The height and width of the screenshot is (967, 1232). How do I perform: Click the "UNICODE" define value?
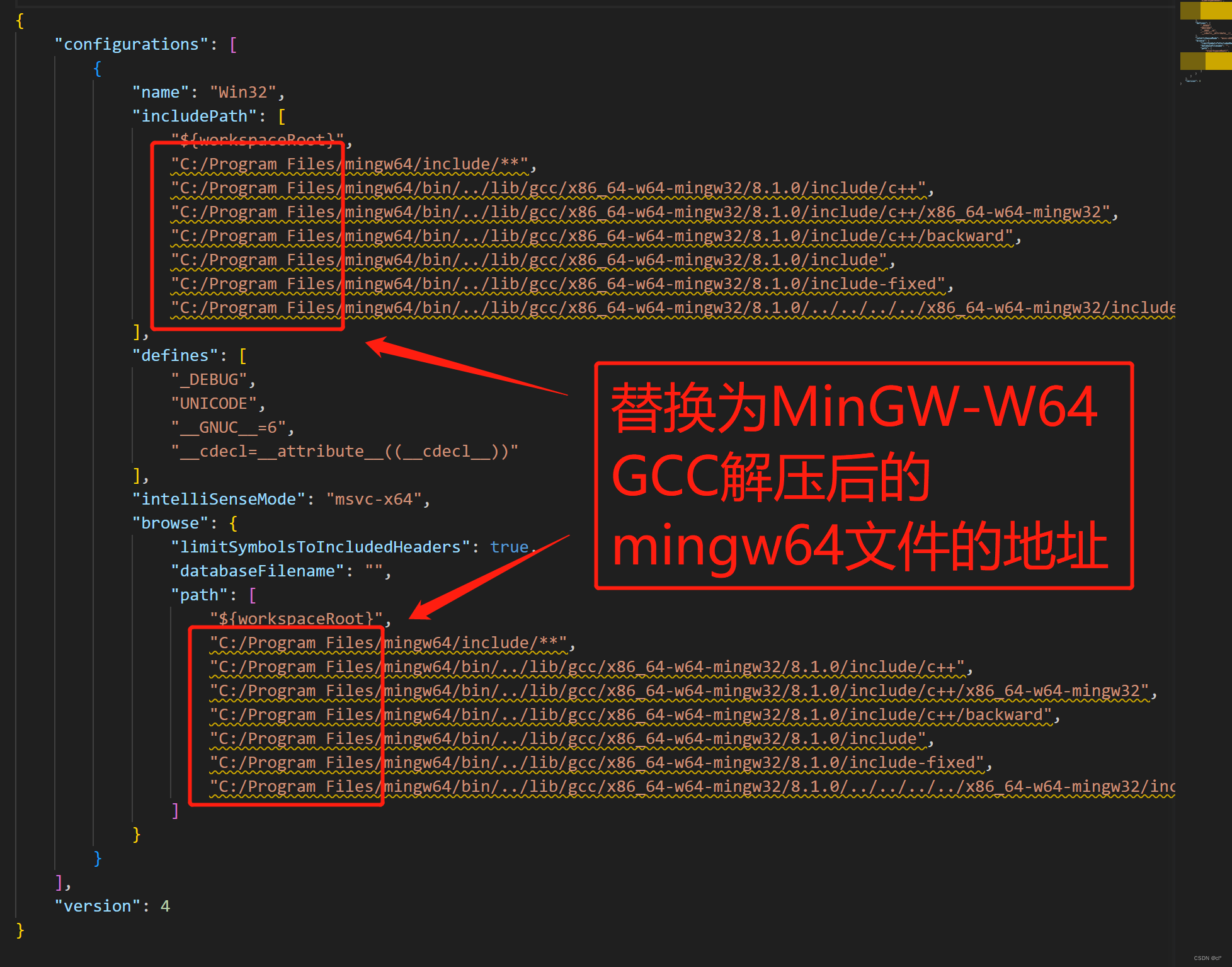215,403
